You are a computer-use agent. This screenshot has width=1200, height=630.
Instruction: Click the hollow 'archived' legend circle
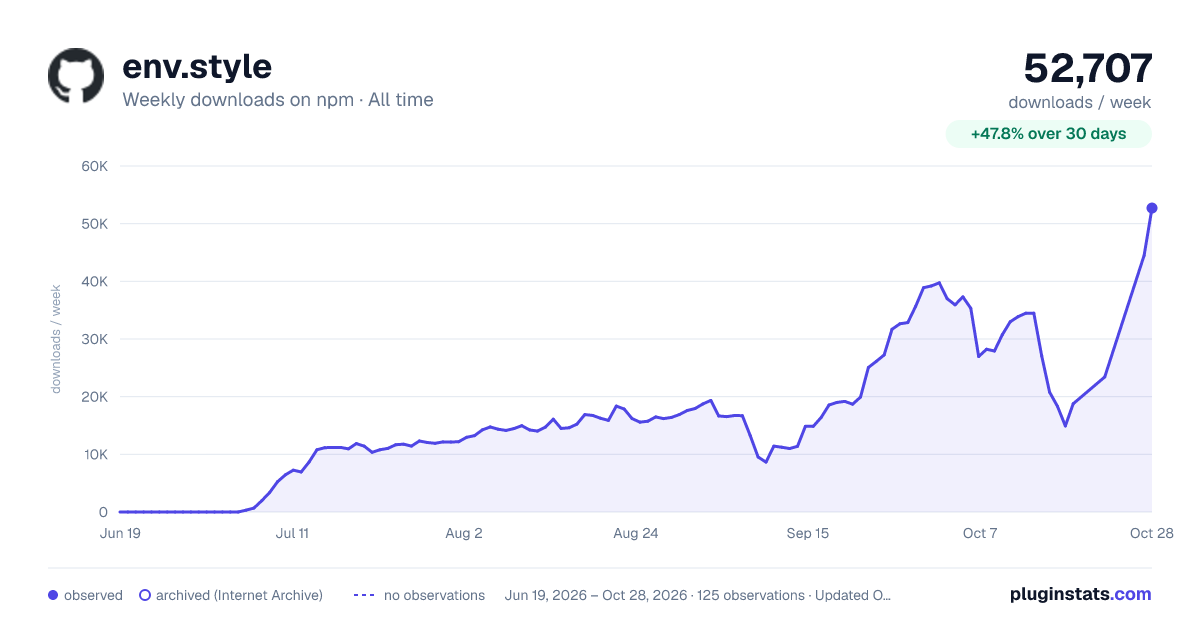coord(145,595)
